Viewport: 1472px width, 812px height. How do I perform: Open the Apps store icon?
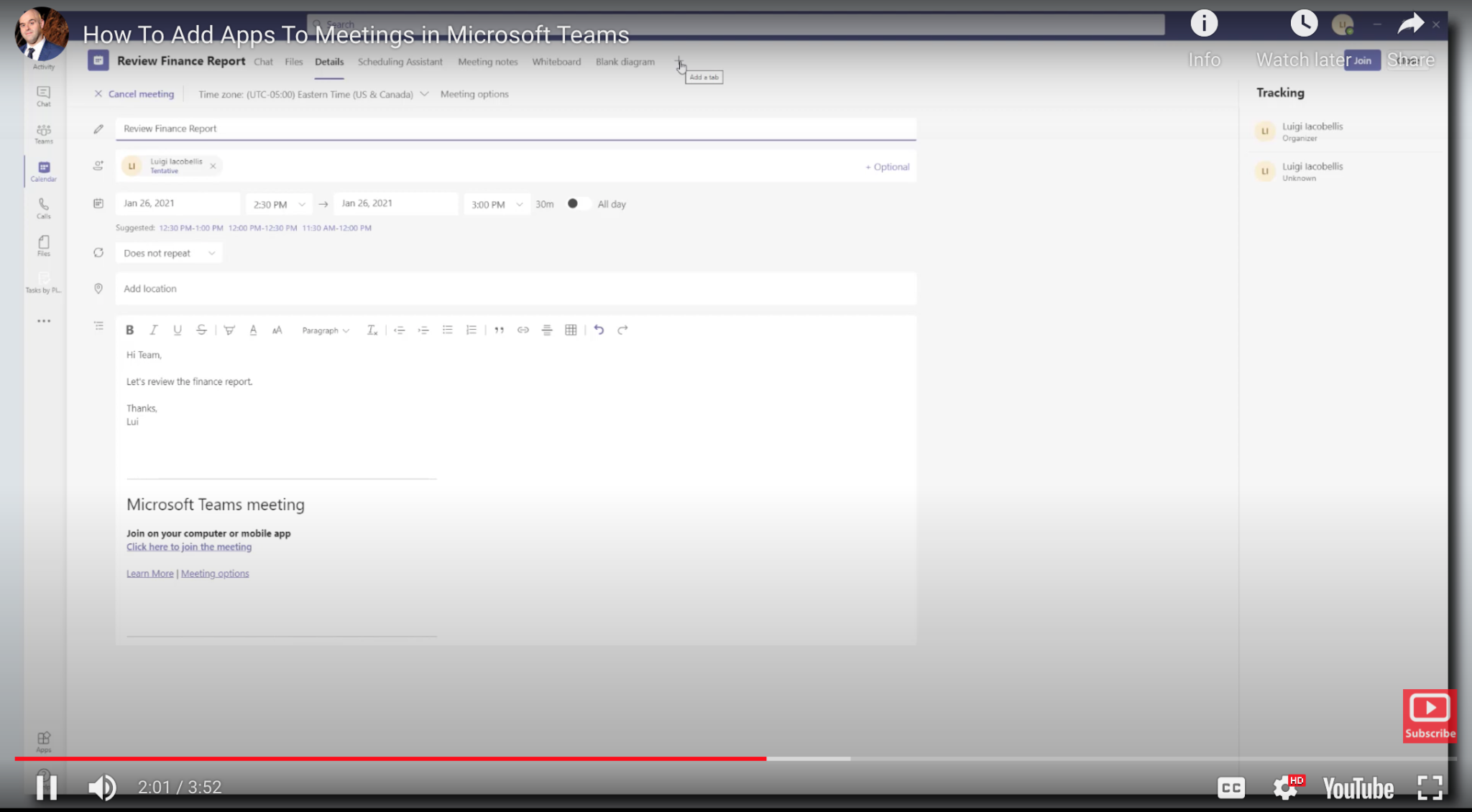click(44, 742)
